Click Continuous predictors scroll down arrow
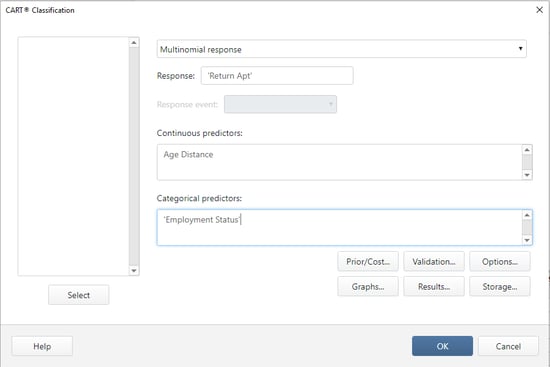The image size is (550, 367). click(527, 175)
